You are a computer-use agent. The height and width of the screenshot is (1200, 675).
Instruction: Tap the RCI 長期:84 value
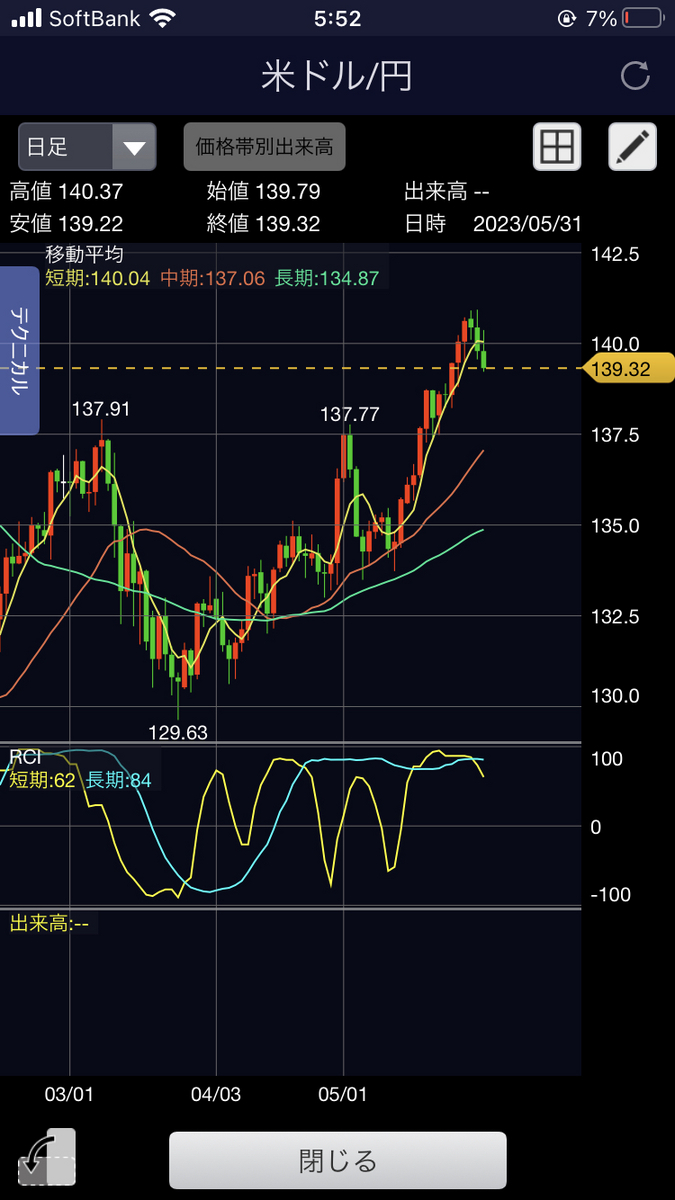pyautogui.click(x=119, y=780)
